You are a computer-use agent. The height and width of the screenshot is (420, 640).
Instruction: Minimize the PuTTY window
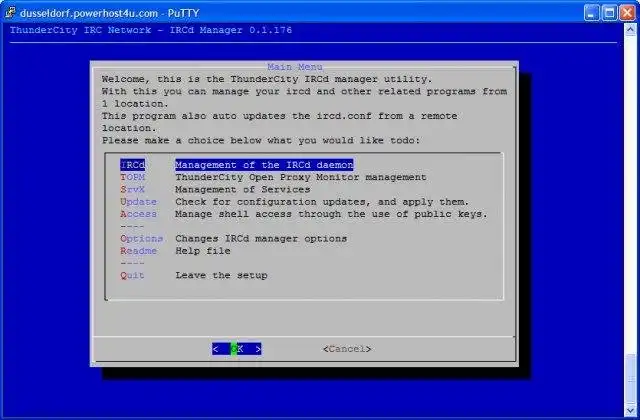pyautogui.click(x=592, y=13)
